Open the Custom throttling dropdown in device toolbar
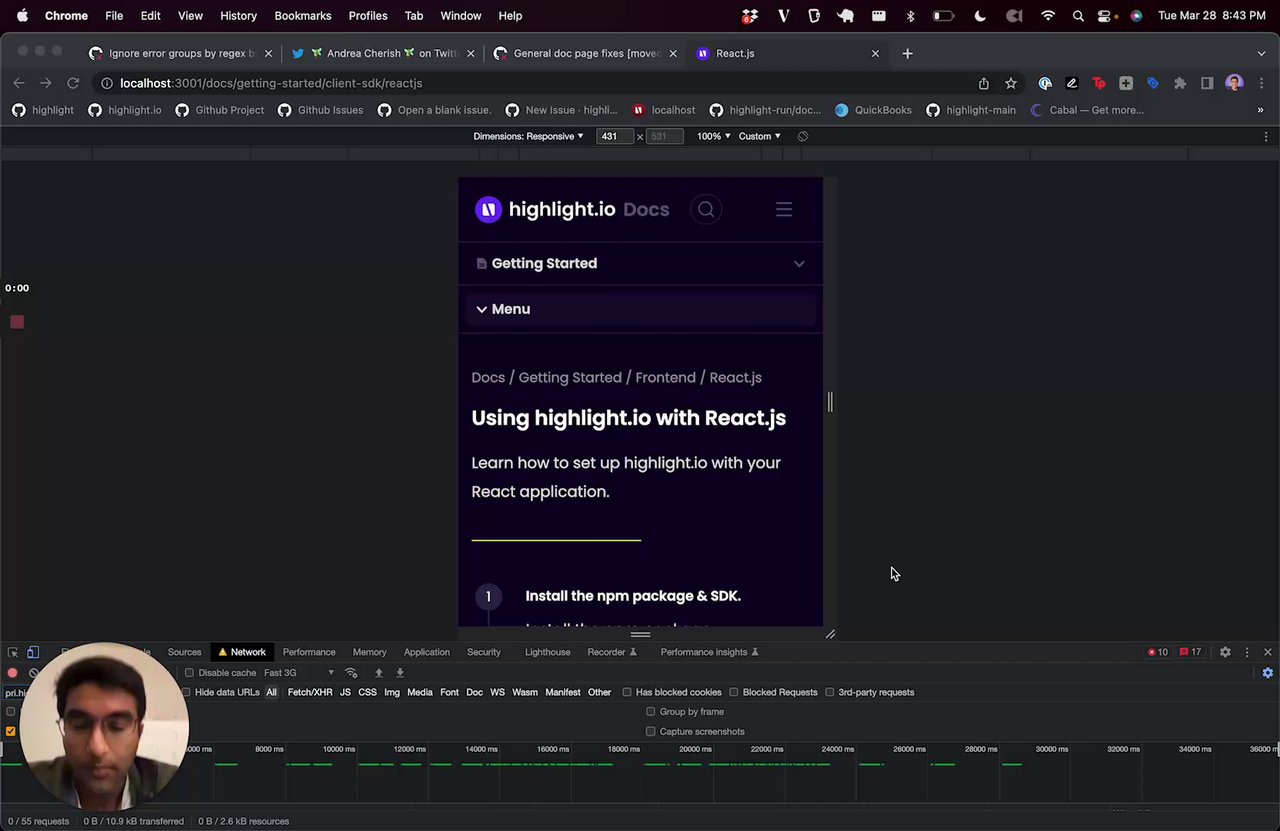This screenshot has width=1280, height=831. pos(760,136)
